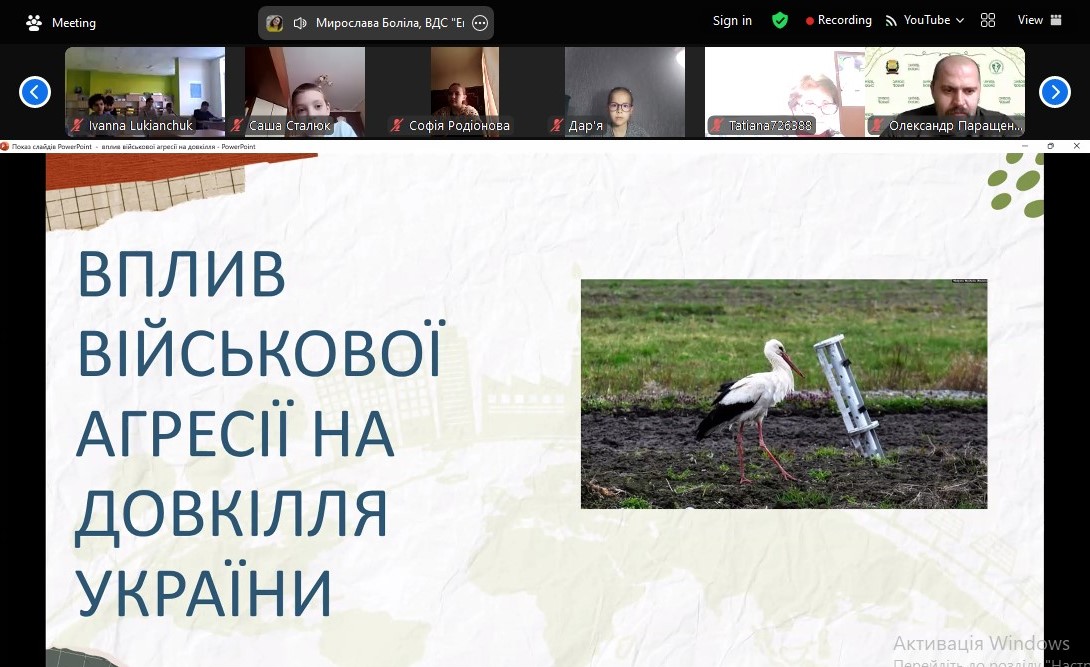Screen dimensions: 1090x667
Task: Click the muted mic icon on Саша Сталюк
Action: pos(237,125)
